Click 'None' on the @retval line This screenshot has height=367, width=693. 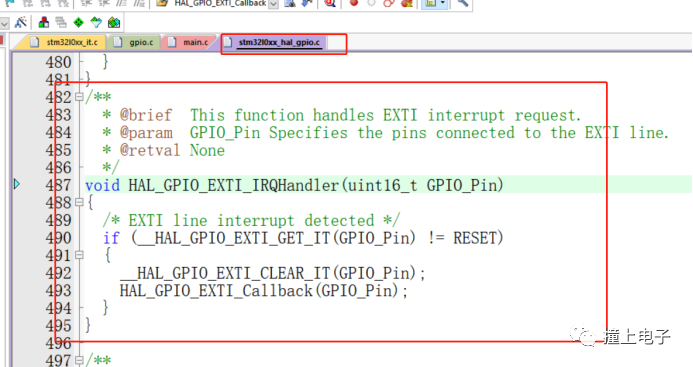207,150
